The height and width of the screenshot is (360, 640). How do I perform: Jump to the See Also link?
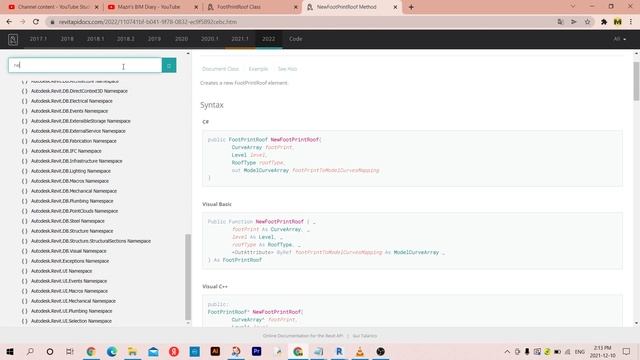click(x=287, y=69)
